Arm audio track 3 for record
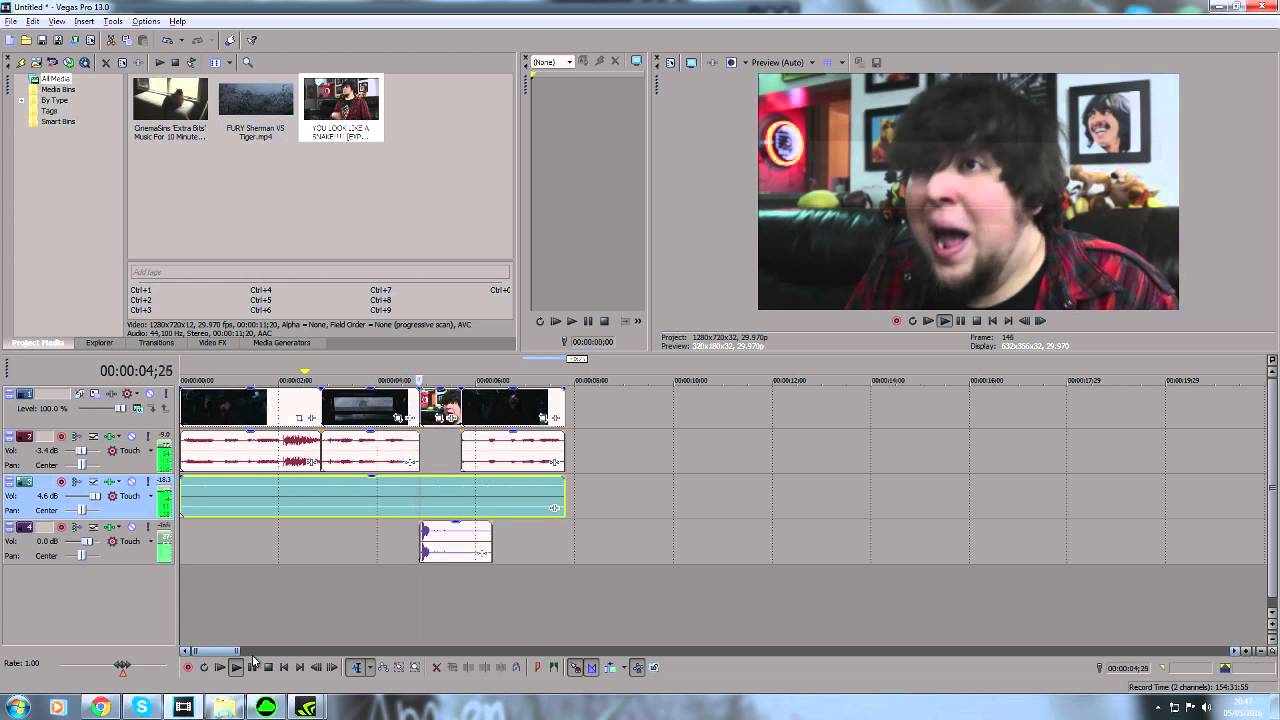Image resolution: width=1280 pixels, height=720 pixels. click(x=61, y=482)
